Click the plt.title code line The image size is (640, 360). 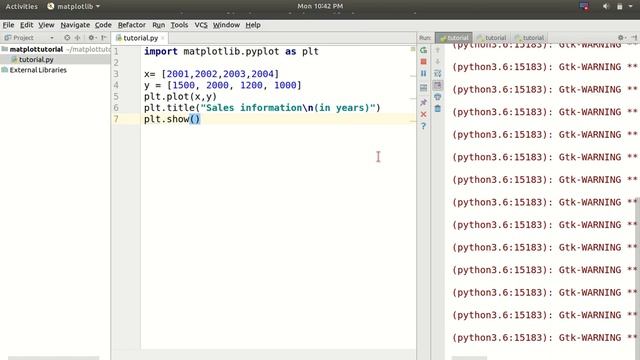(x=262, y=108)
